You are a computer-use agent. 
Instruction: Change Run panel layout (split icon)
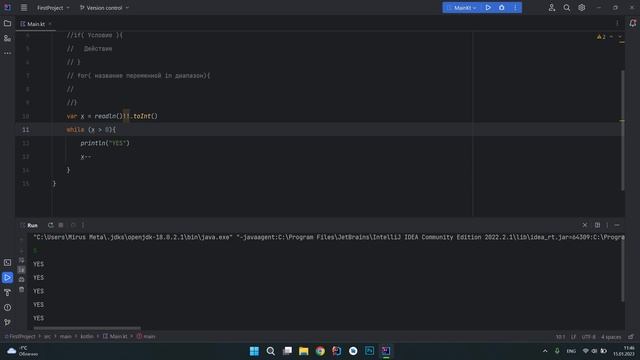597,225
